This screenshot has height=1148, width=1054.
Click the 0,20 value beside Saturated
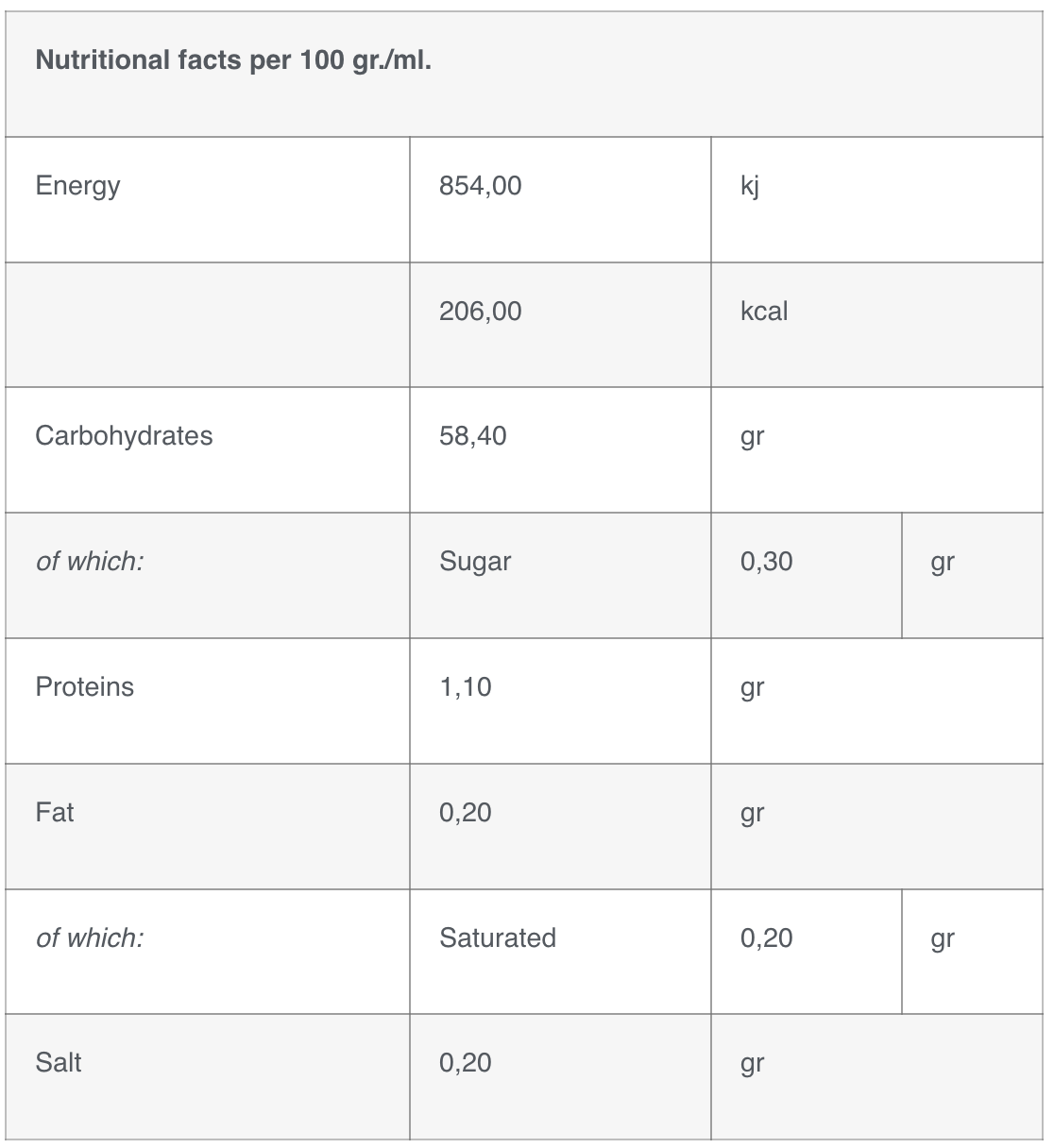coord(766,938)
